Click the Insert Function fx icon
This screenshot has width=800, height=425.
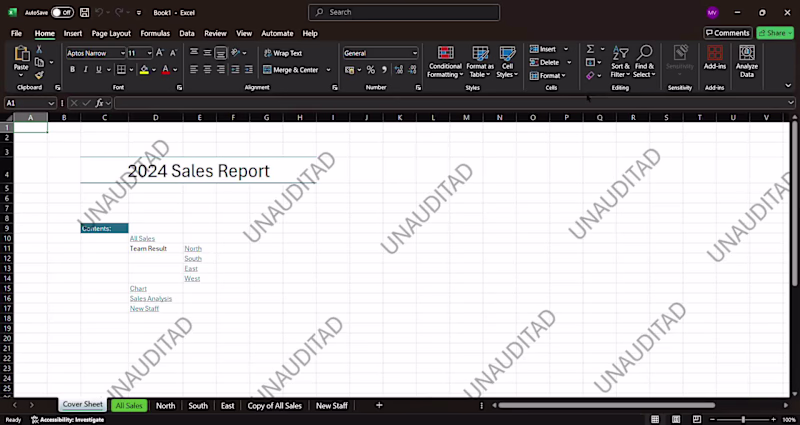tap(99, 103)
